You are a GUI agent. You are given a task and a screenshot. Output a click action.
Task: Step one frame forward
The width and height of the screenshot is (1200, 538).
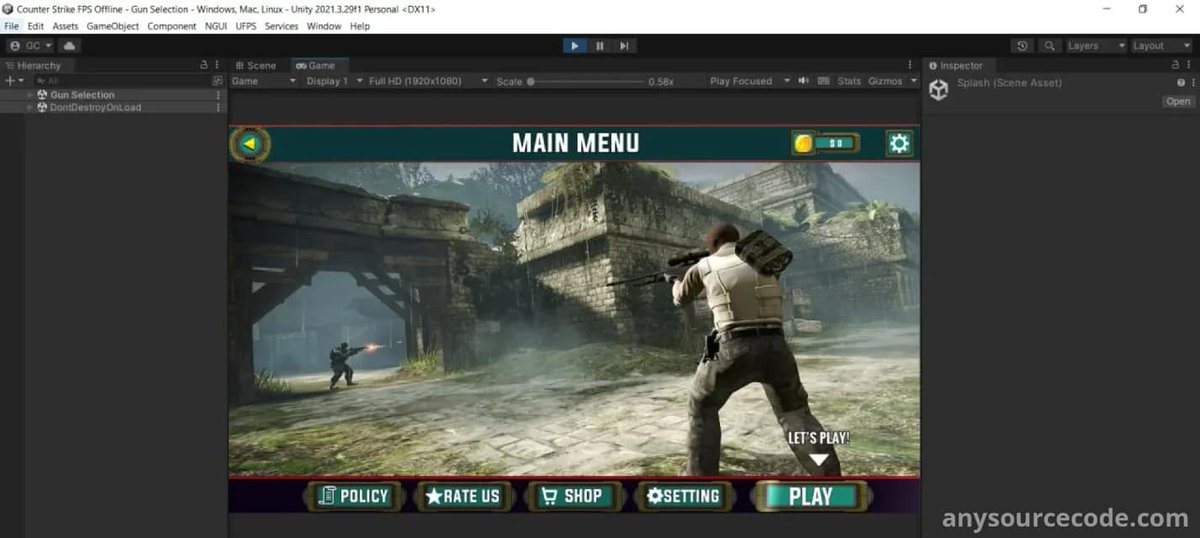click(x=624, y=45)
